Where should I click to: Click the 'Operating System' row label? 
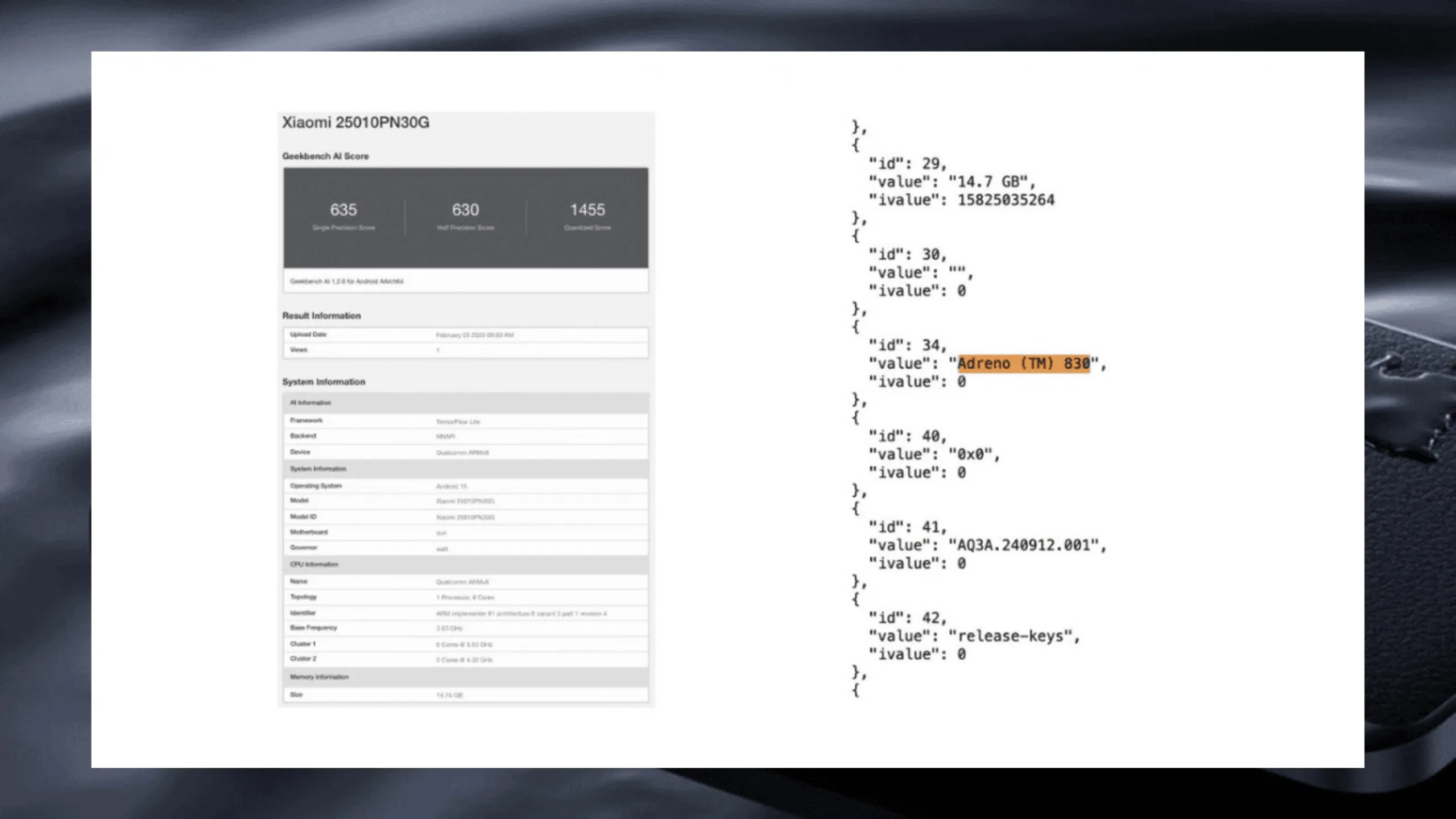[x=316, y=486]
